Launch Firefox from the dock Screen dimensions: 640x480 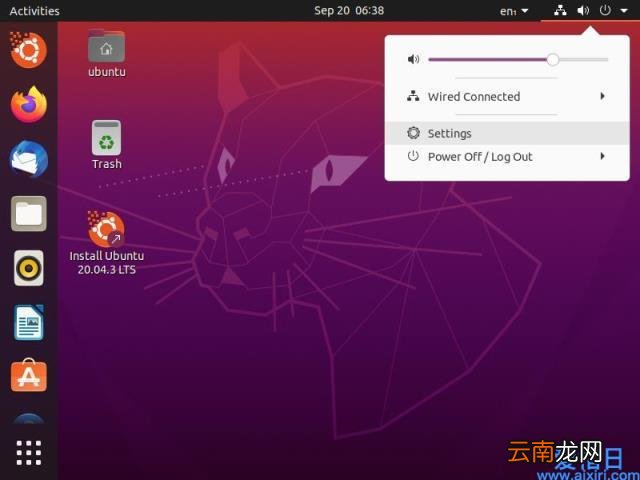[x=29, y=104]
